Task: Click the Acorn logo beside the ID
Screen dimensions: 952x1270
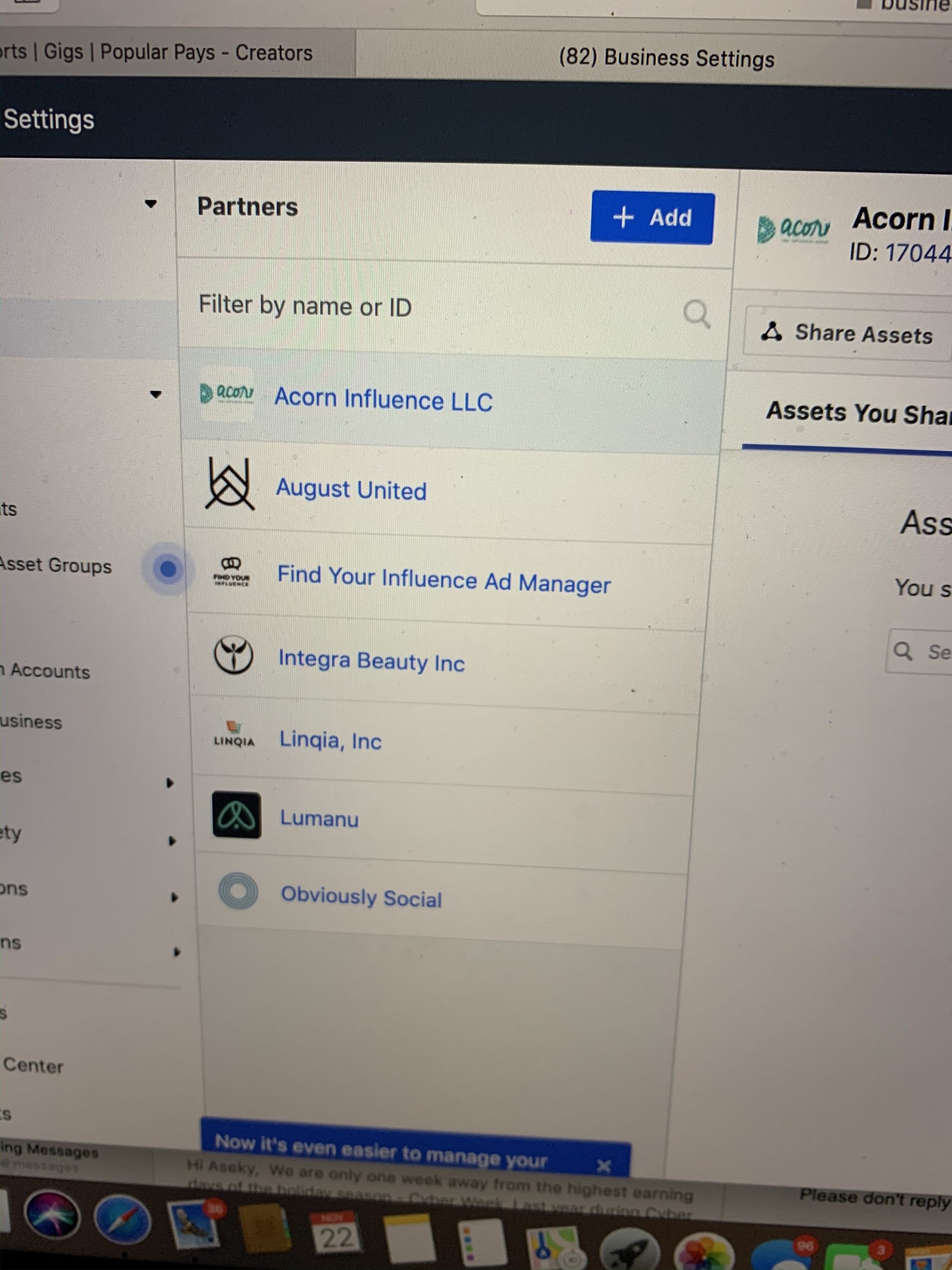Action: 793,230
